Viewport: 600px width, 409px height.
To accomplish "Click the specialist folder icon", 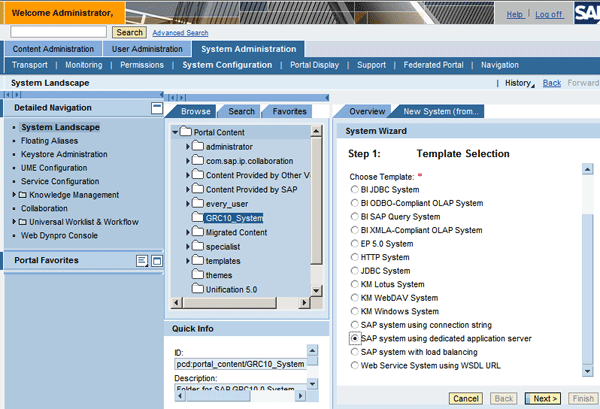I will pyautogui.click(x=197, y=246).
